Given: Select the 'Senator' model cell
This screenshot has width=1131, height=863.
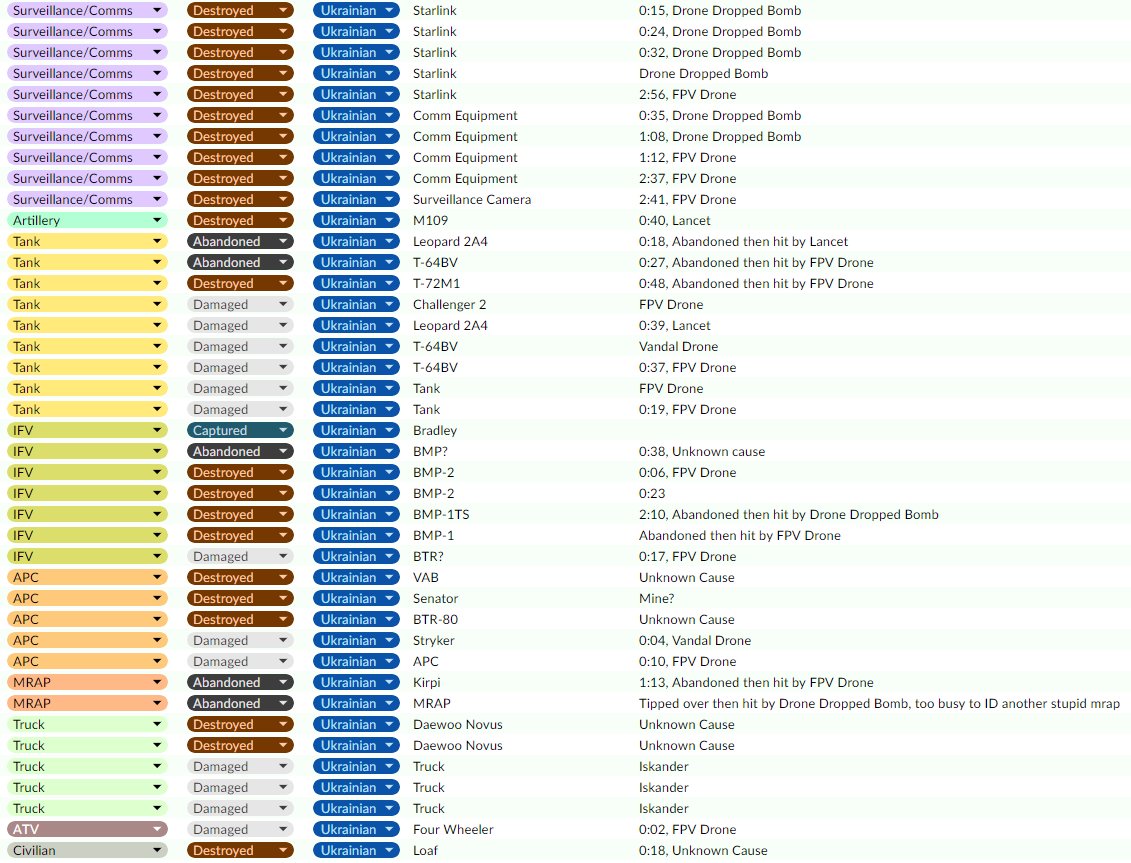Looking at the screenshot, I should [x=436, y=598].
